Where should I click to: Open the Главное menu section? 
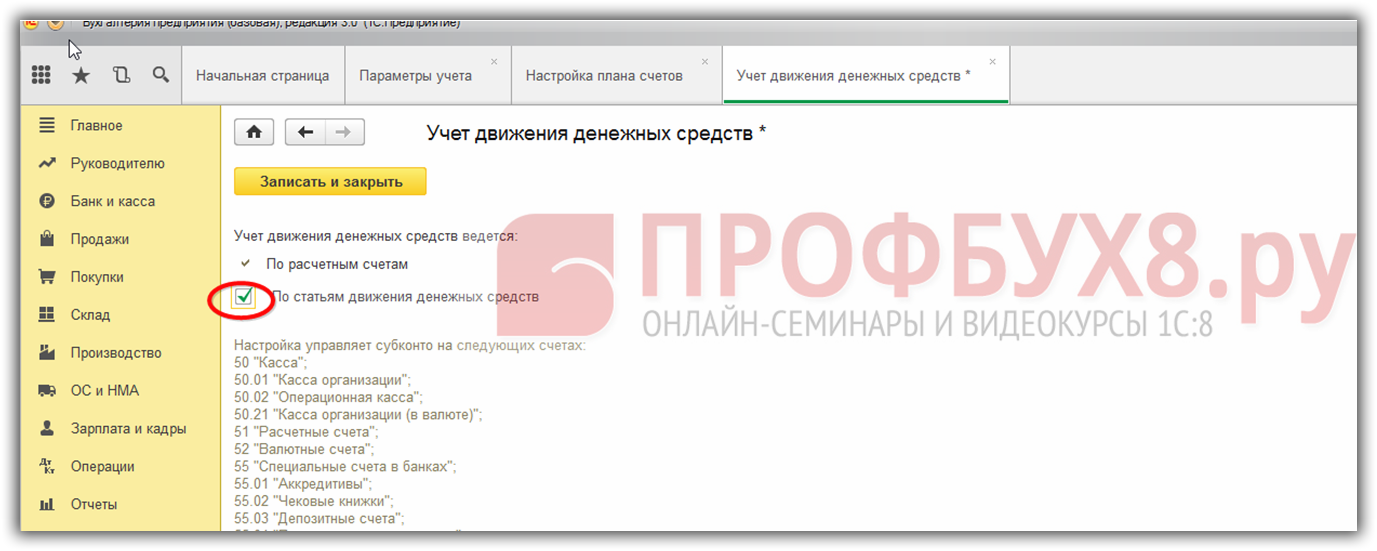pos(96,126)
